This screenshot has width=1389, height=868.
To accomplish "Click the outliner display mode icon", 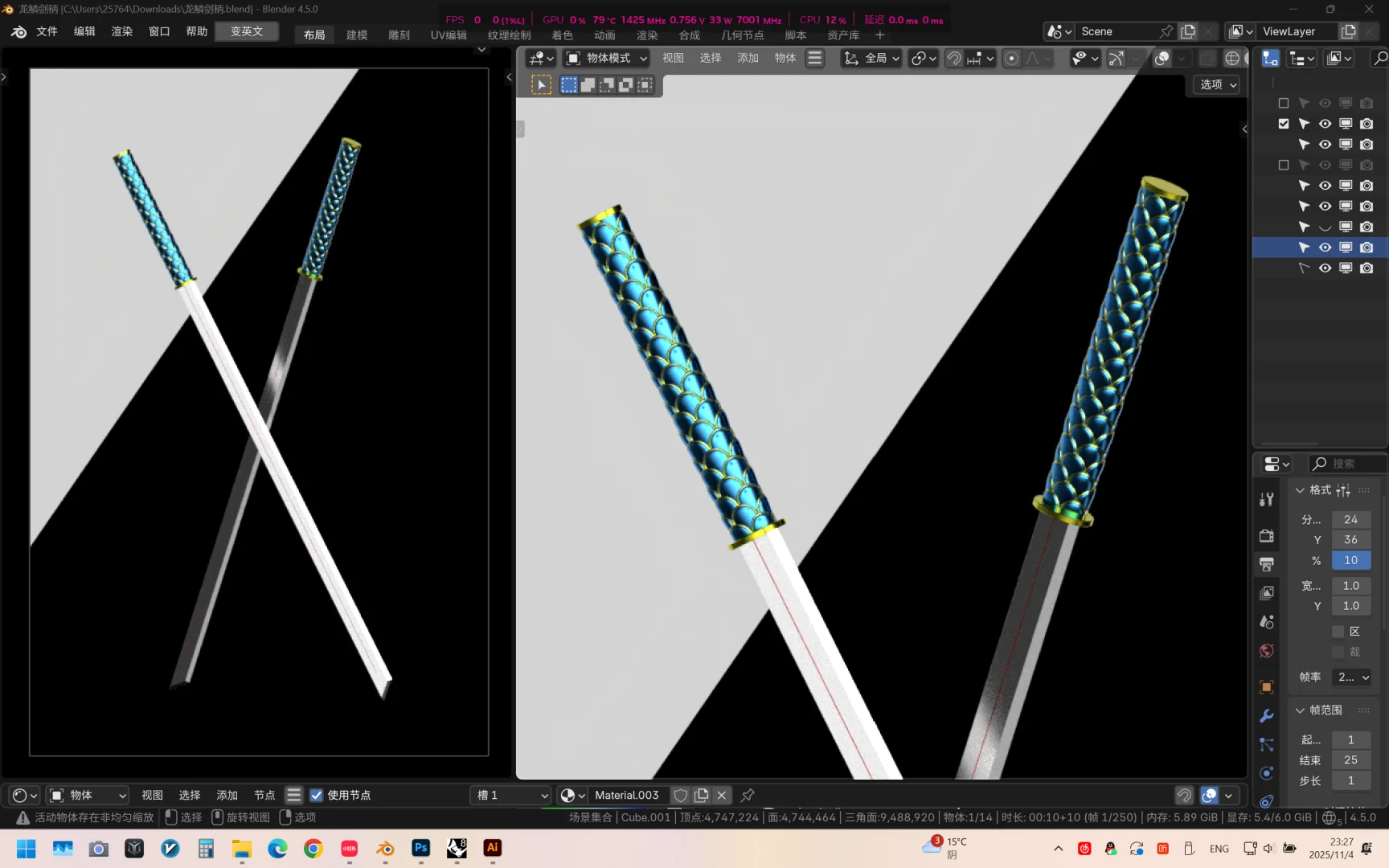I will click(x=1302, y=58).
